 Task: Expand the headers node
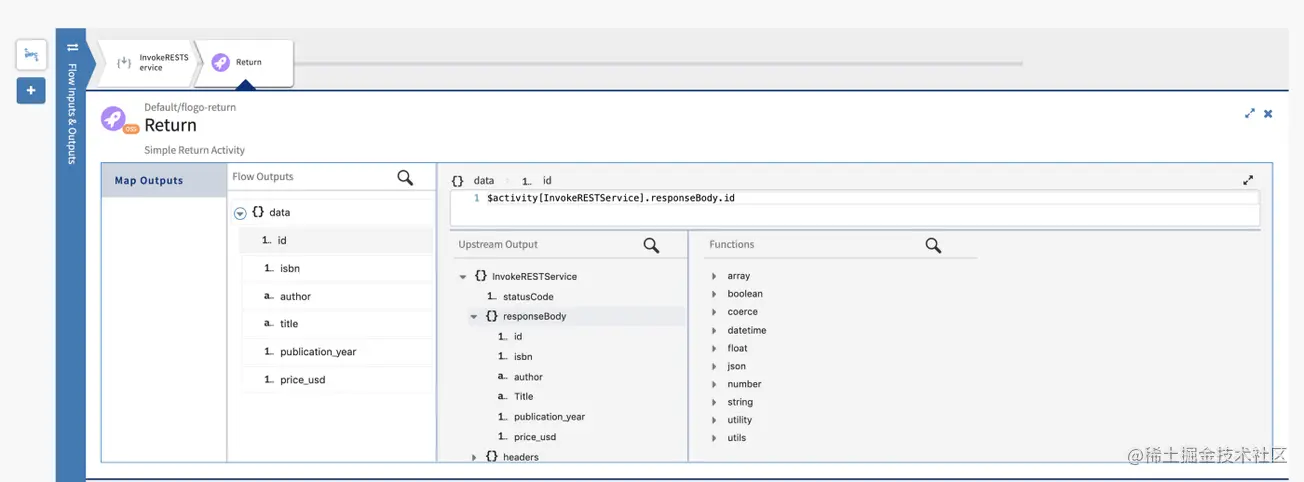(x=474, y=457)
